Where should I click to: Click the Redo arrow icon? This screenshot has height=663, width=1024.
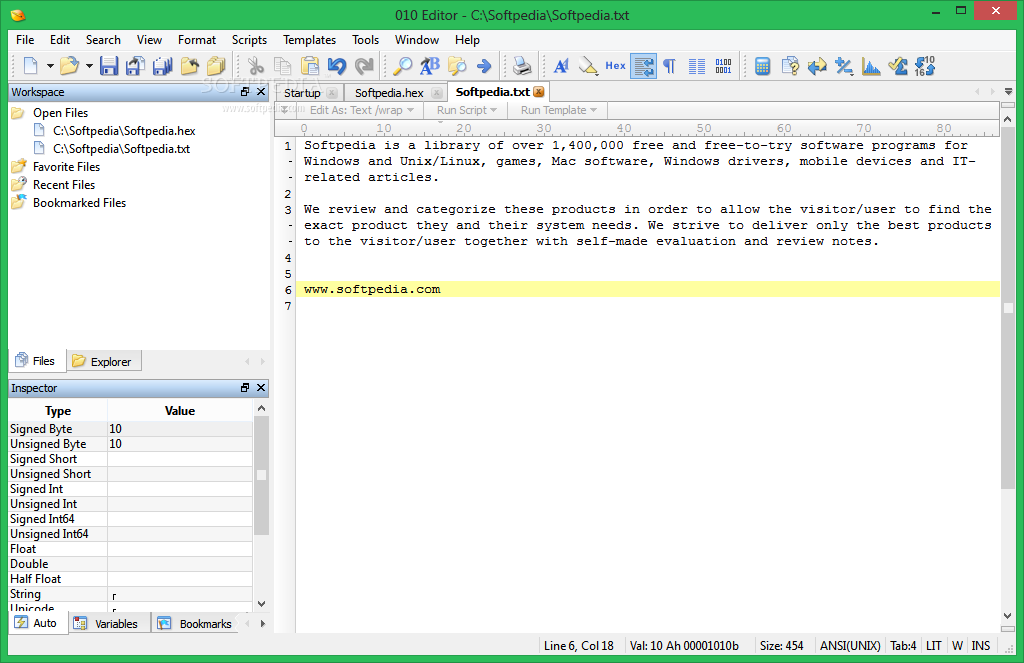click(364, 66)
